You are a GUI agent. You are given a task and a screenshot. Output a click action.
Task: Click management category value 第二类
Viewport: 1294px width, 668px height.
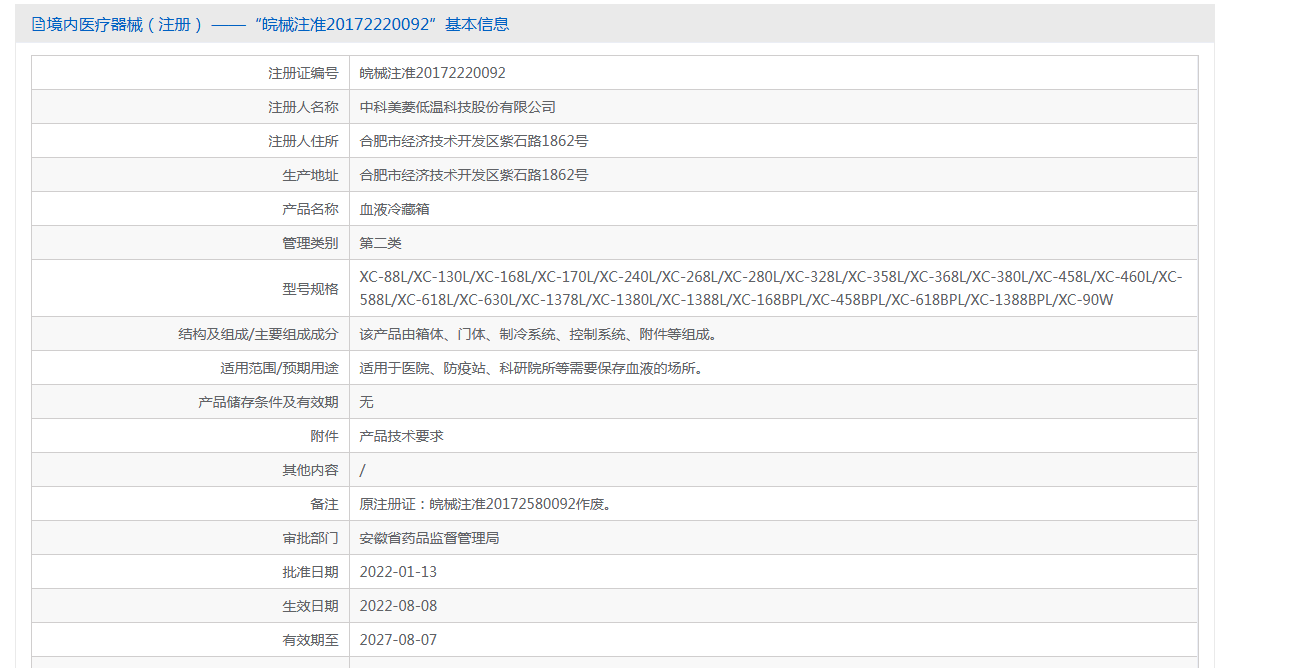381,243
